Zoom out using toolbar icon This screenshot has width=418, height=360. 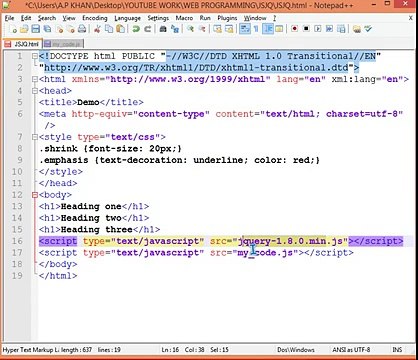coord(202,29)
